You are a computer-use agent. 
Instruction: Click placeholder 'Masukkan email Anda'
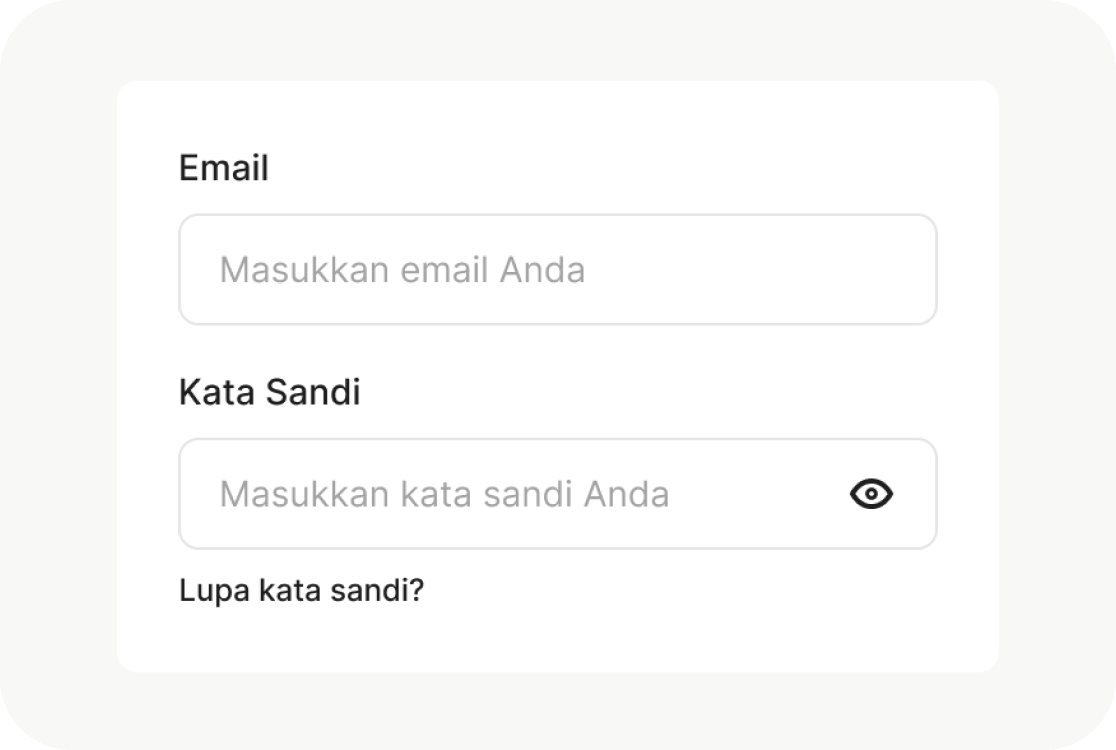tap(402, 270)
